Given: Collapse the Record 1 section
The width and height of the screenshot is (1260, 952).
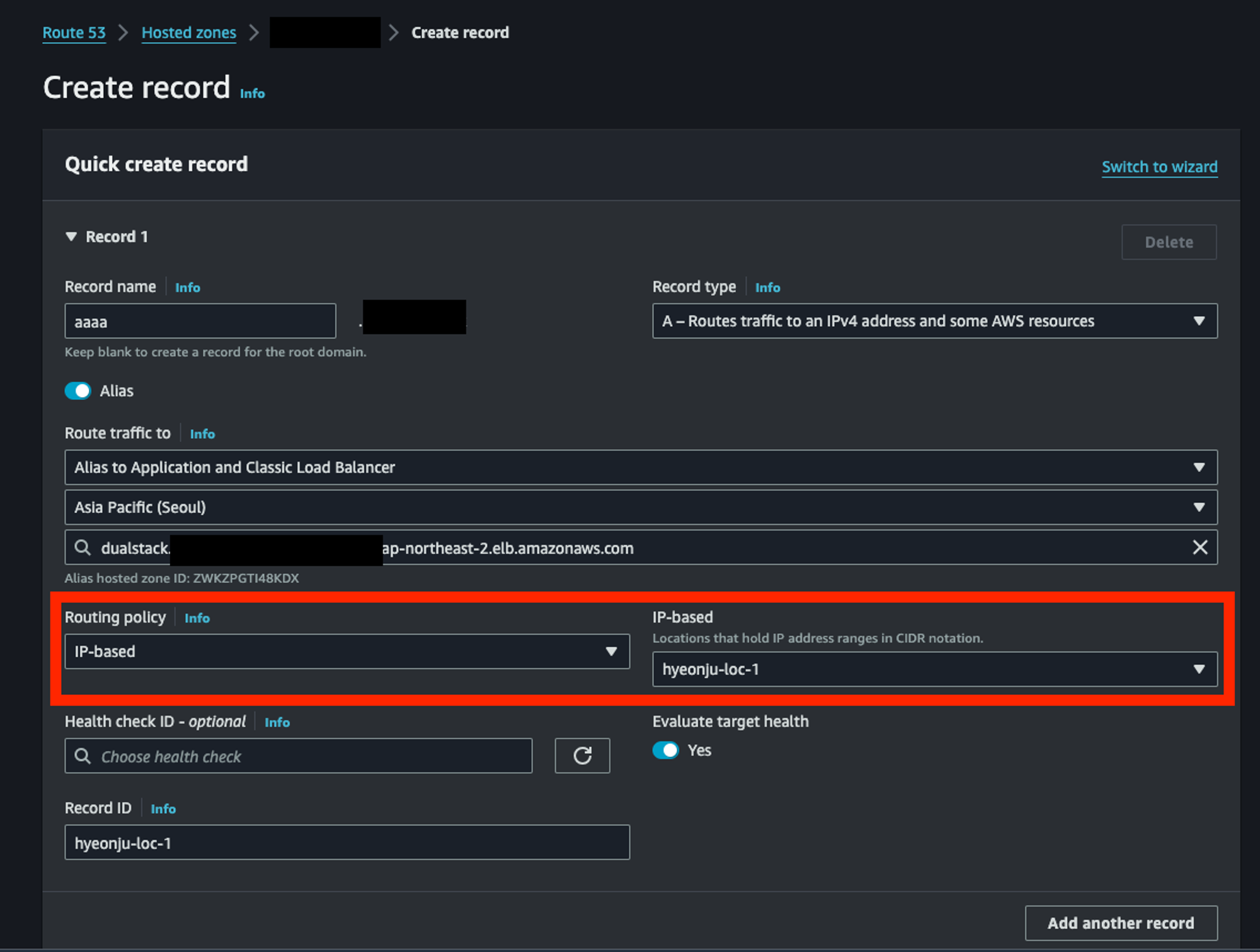Looking at the screenshot, I should point(71,237).
